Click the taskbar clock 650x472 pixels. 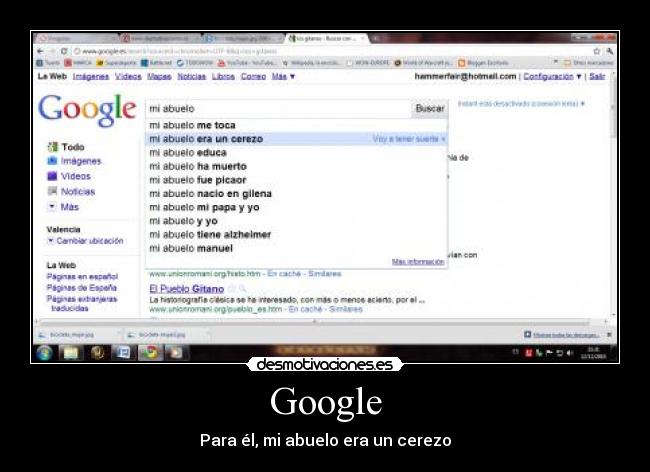pos(594,353)
